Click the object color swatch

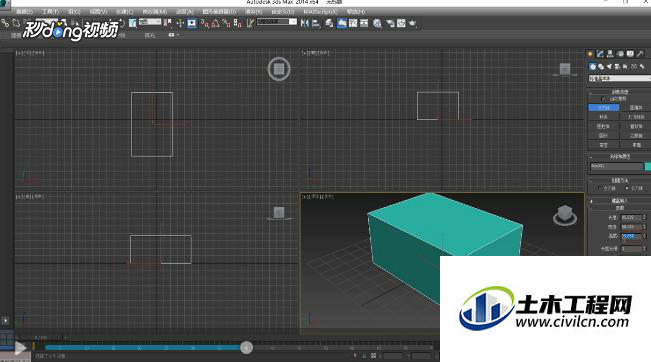[x=648, y=166]
